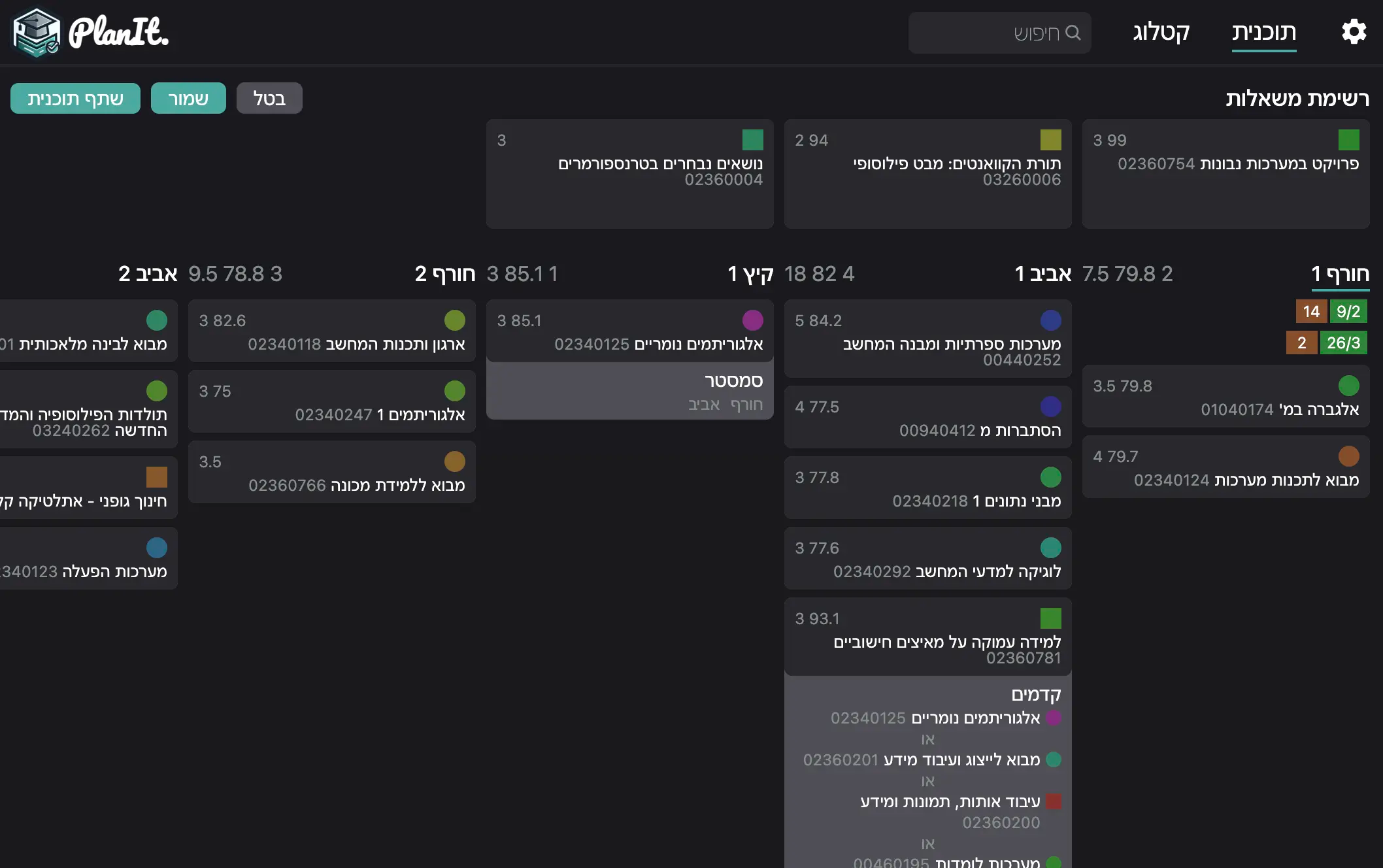Expand the אלגברה במ' course card
This screenshot has height=868, width=1383.
point(1225,397)
